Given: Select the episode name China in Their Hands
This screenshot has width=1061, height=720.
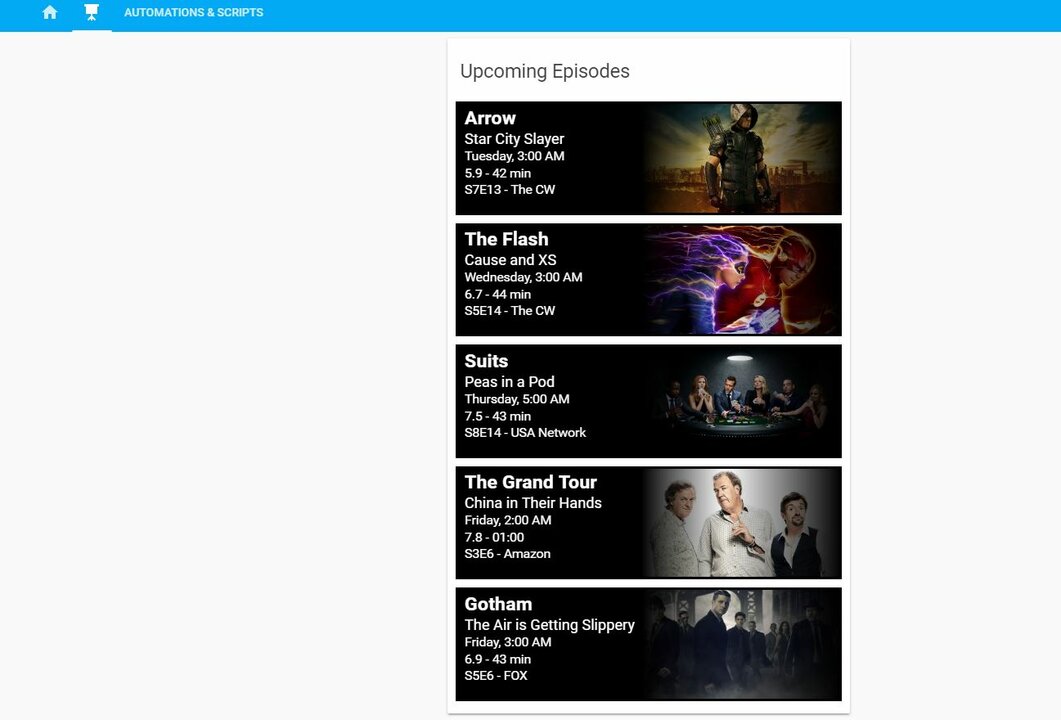Looking at the screenshot, I should pos(533,503).
